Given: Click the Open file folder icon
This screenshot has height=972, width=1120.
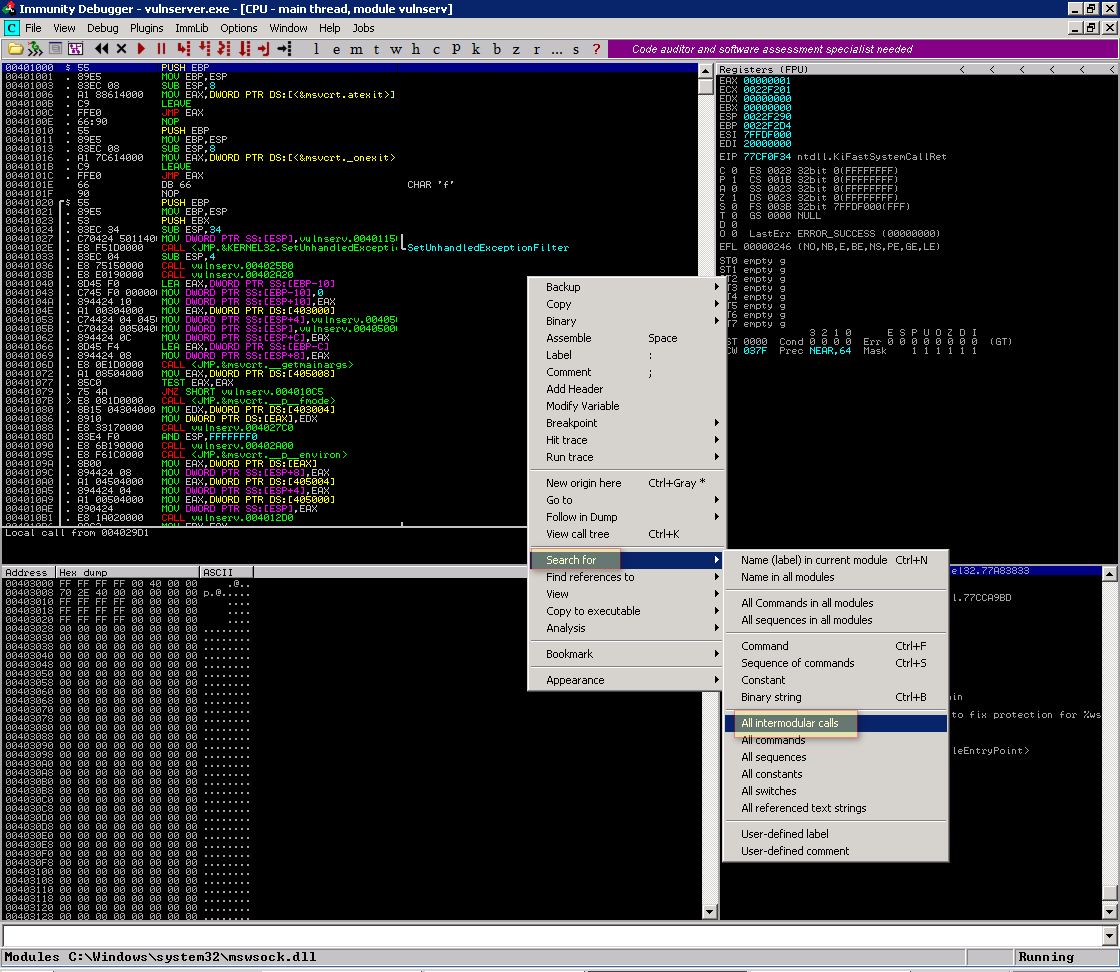Looking at the screenshot, I should click(x=15, y=49).
